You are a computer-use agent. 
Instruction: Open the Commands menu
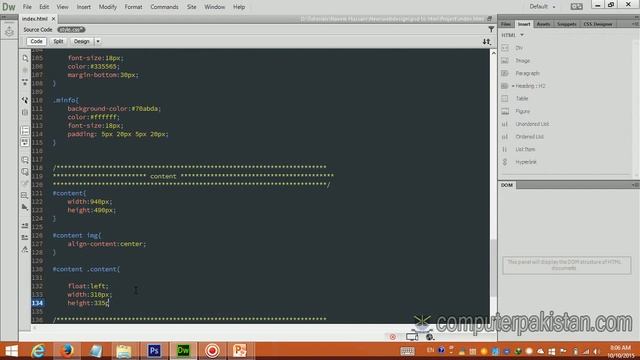[x=164, y=7]
